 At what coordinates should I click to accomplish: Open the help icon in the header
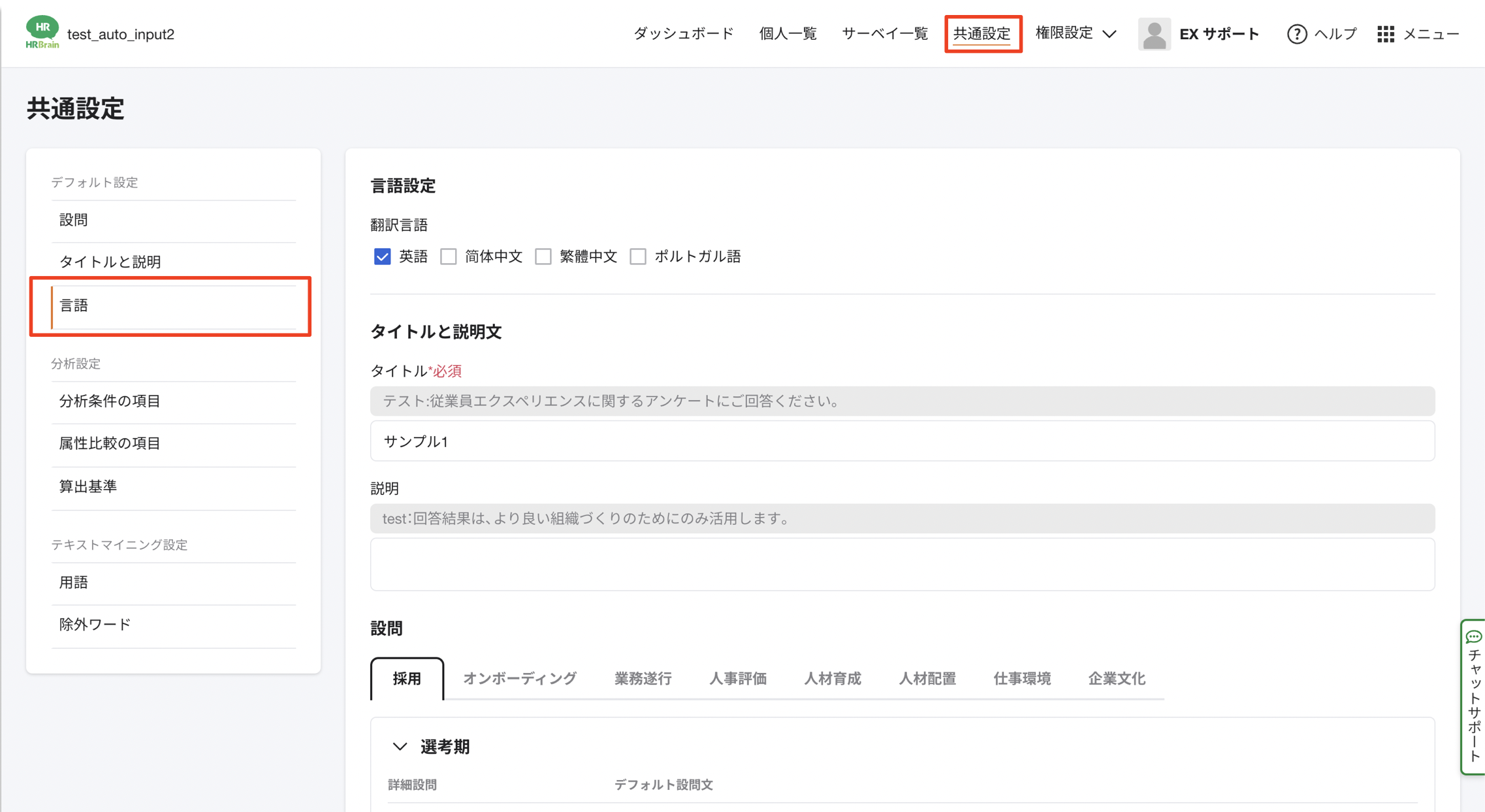tap(1296, 34)
